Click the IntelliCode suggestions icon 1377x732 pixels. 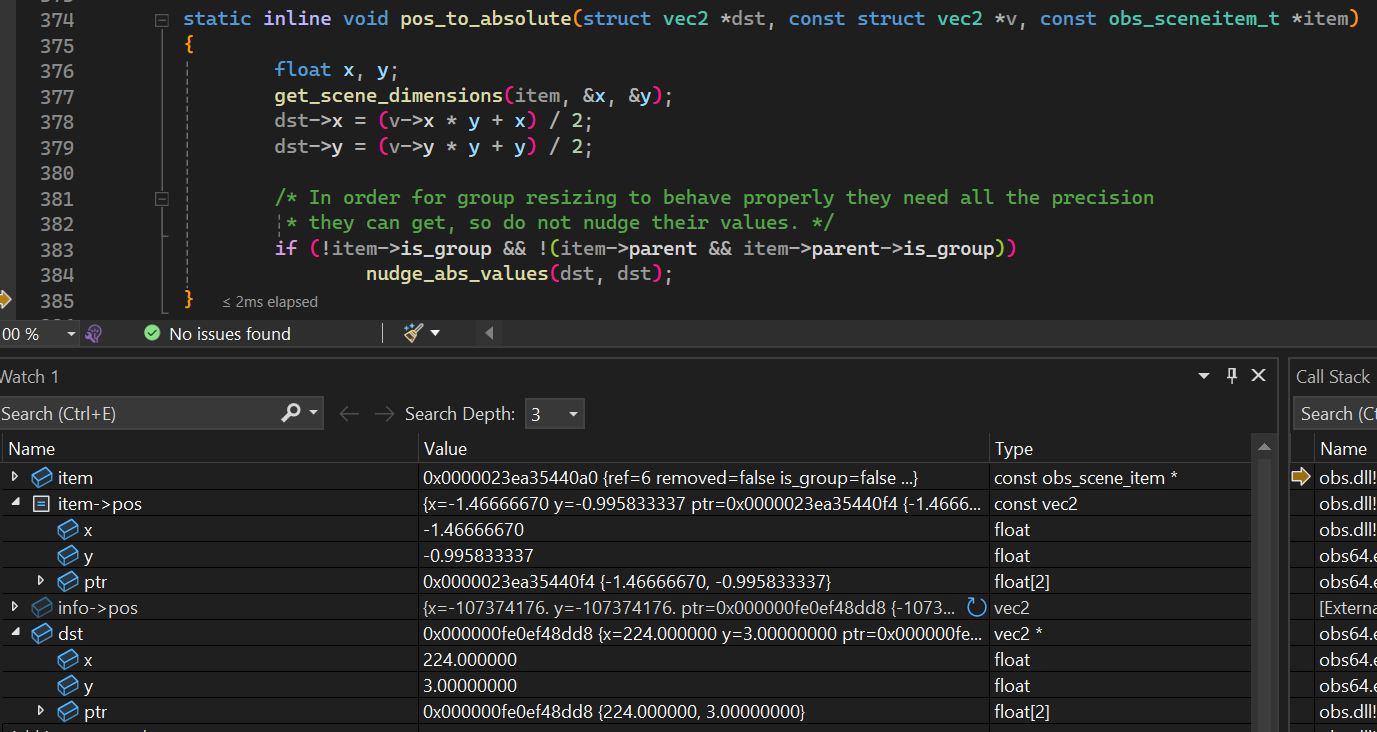[x=94, y=334]
